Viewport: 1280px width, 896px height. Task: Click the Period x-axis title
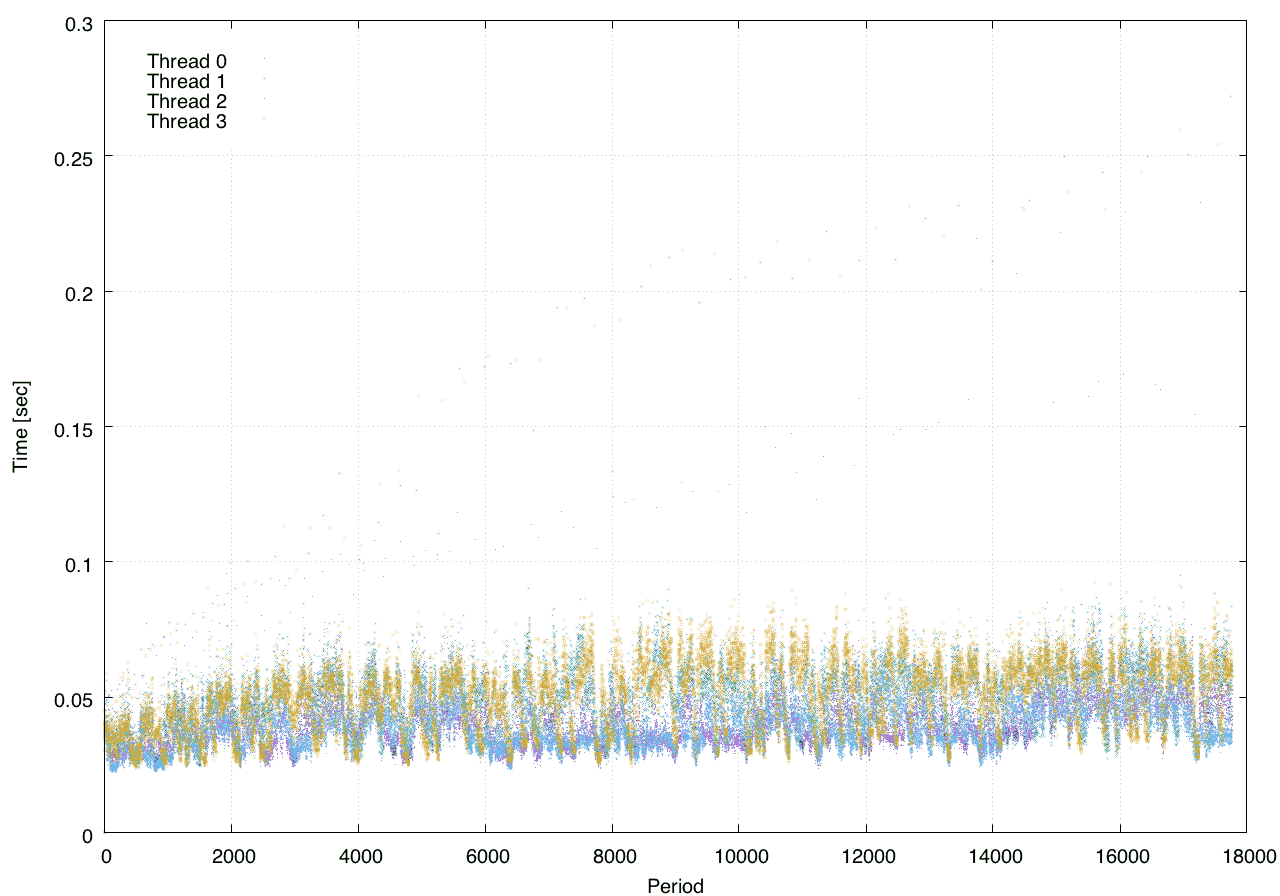(675, 885)
